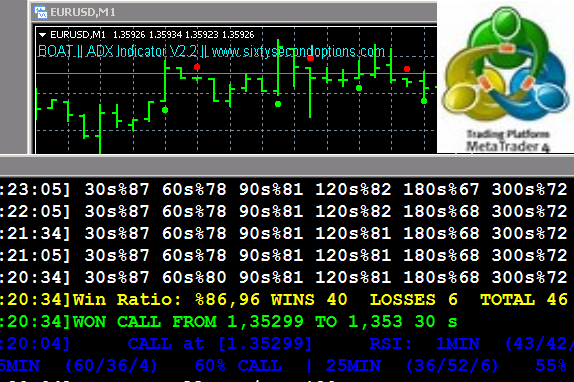Select the log row starting with :23:05]
Image resolution: width=574 pixels, height=382 pixels.
pyautogui.click(x=284, y=190)
